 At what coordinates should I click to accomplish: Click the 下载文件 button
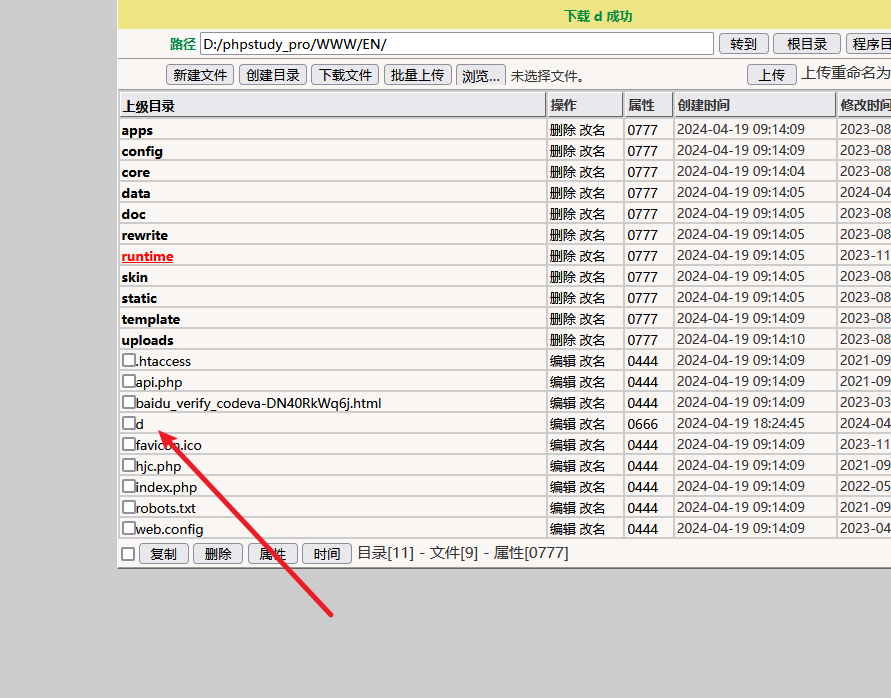pyautogui.click(x=345, y=75)
